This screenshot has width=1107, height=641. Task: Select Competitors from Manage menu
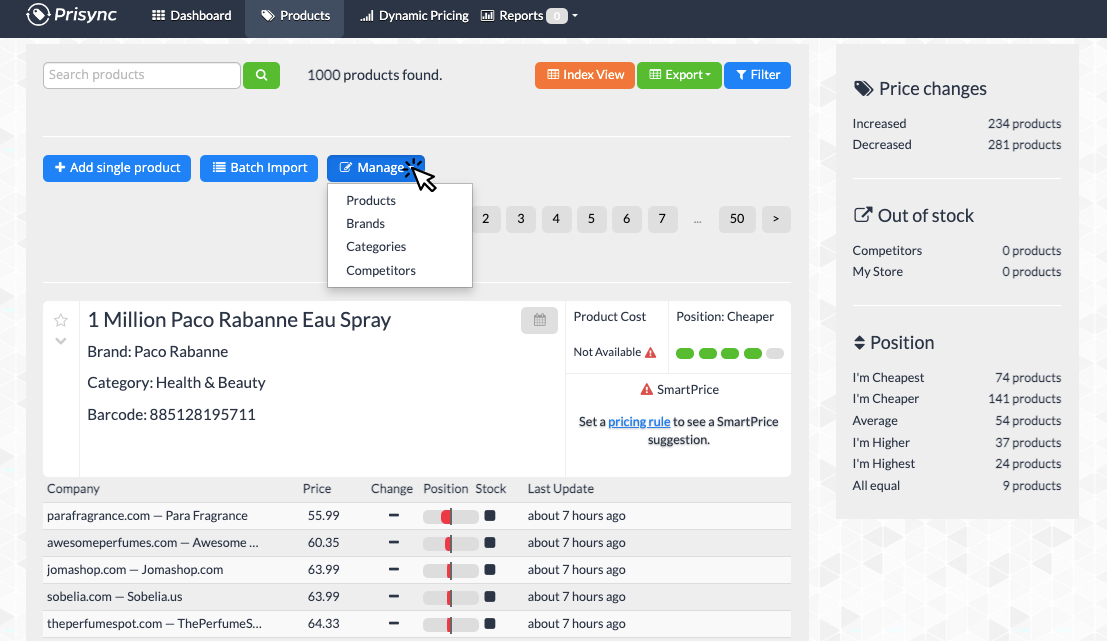coord(381,270)
